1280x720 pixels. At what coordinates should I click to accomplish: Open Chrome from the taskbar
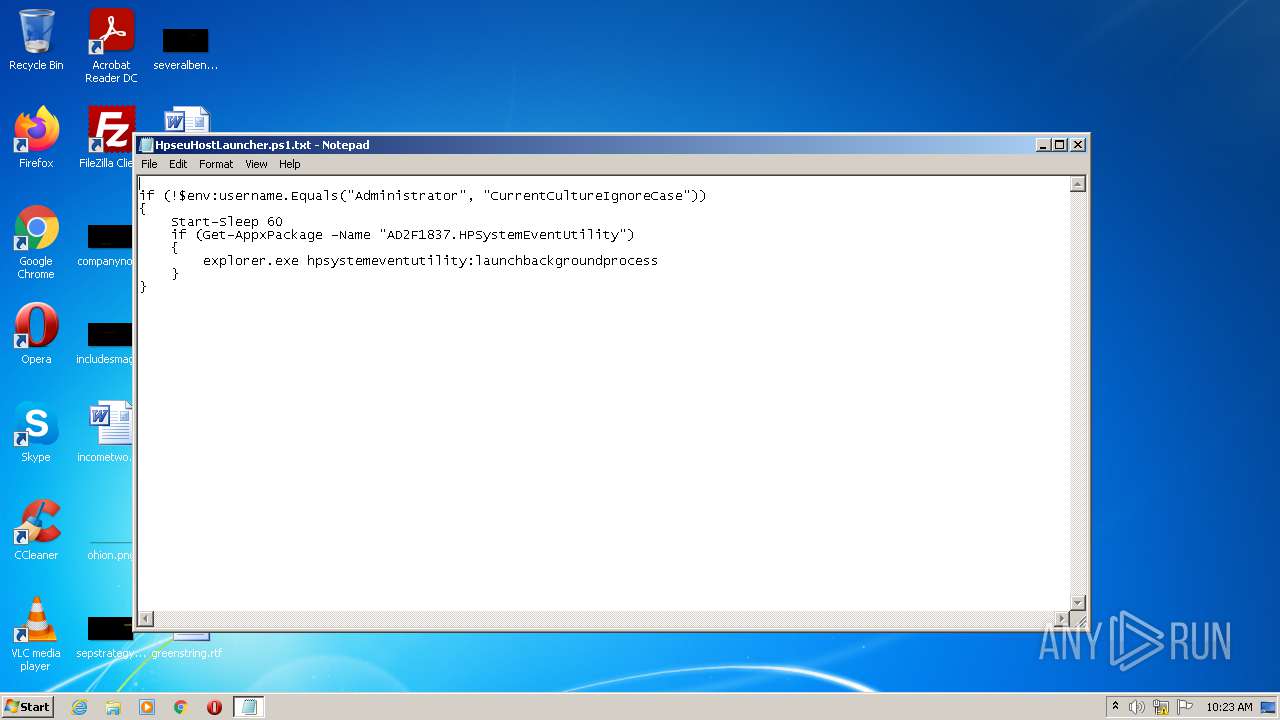[181, 707]
